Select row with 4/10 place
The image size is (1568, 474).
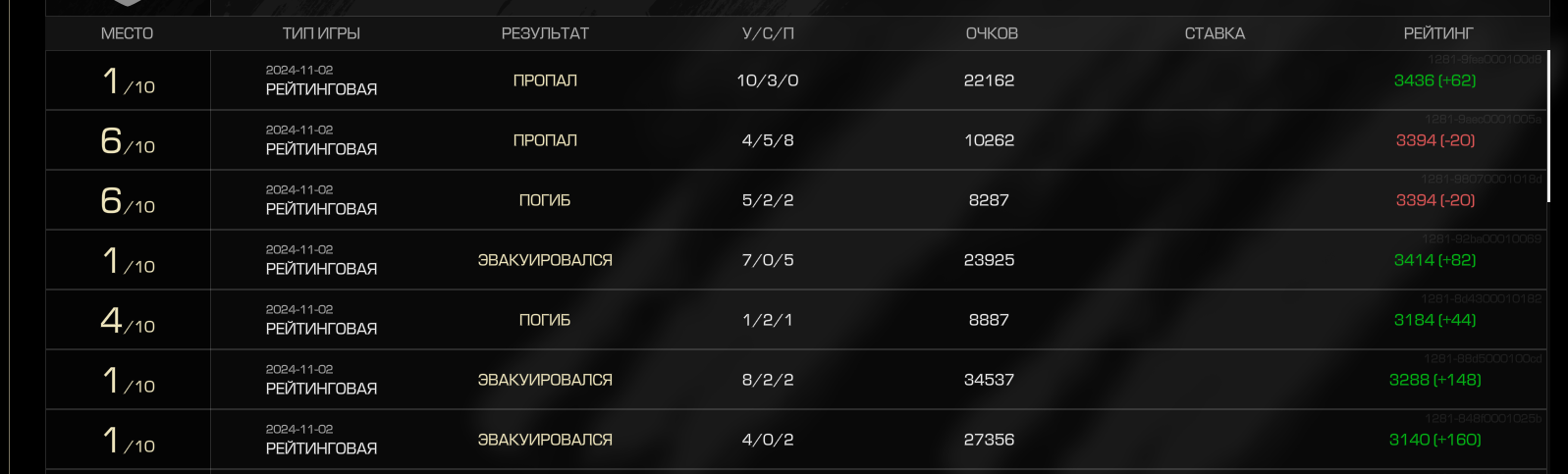click(x=796, y=320)
